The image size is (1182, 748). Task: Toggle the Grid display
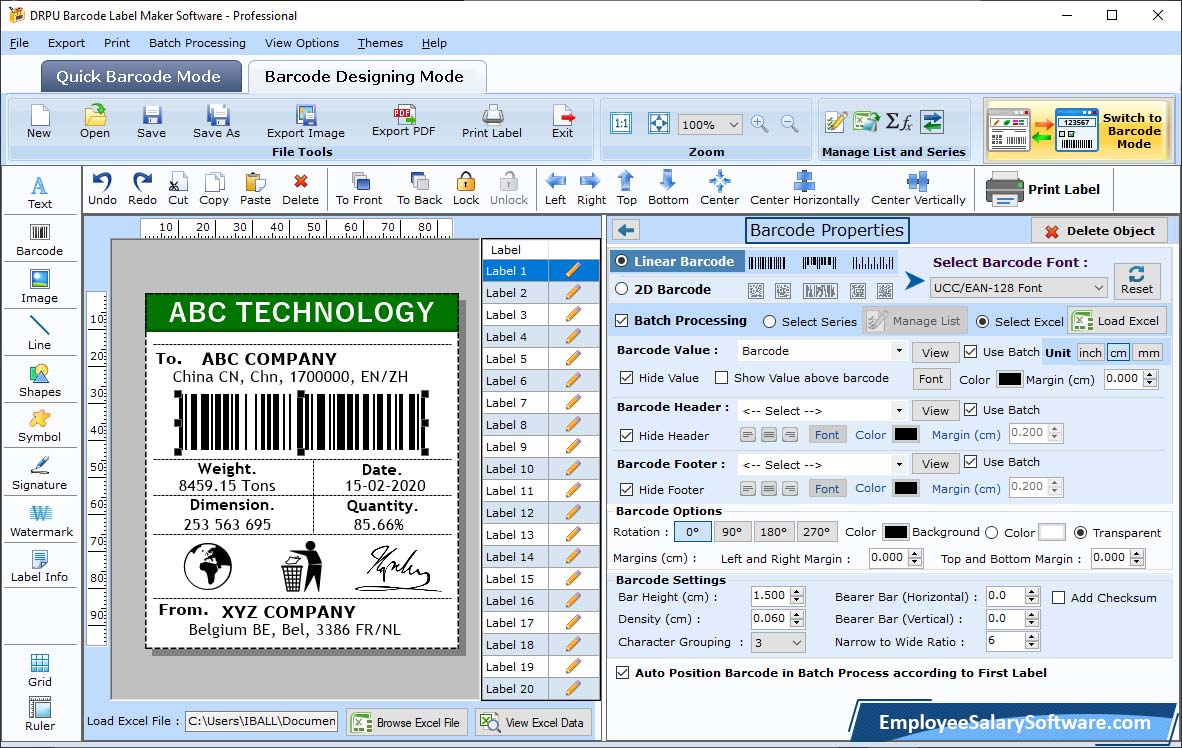point(39,670)
